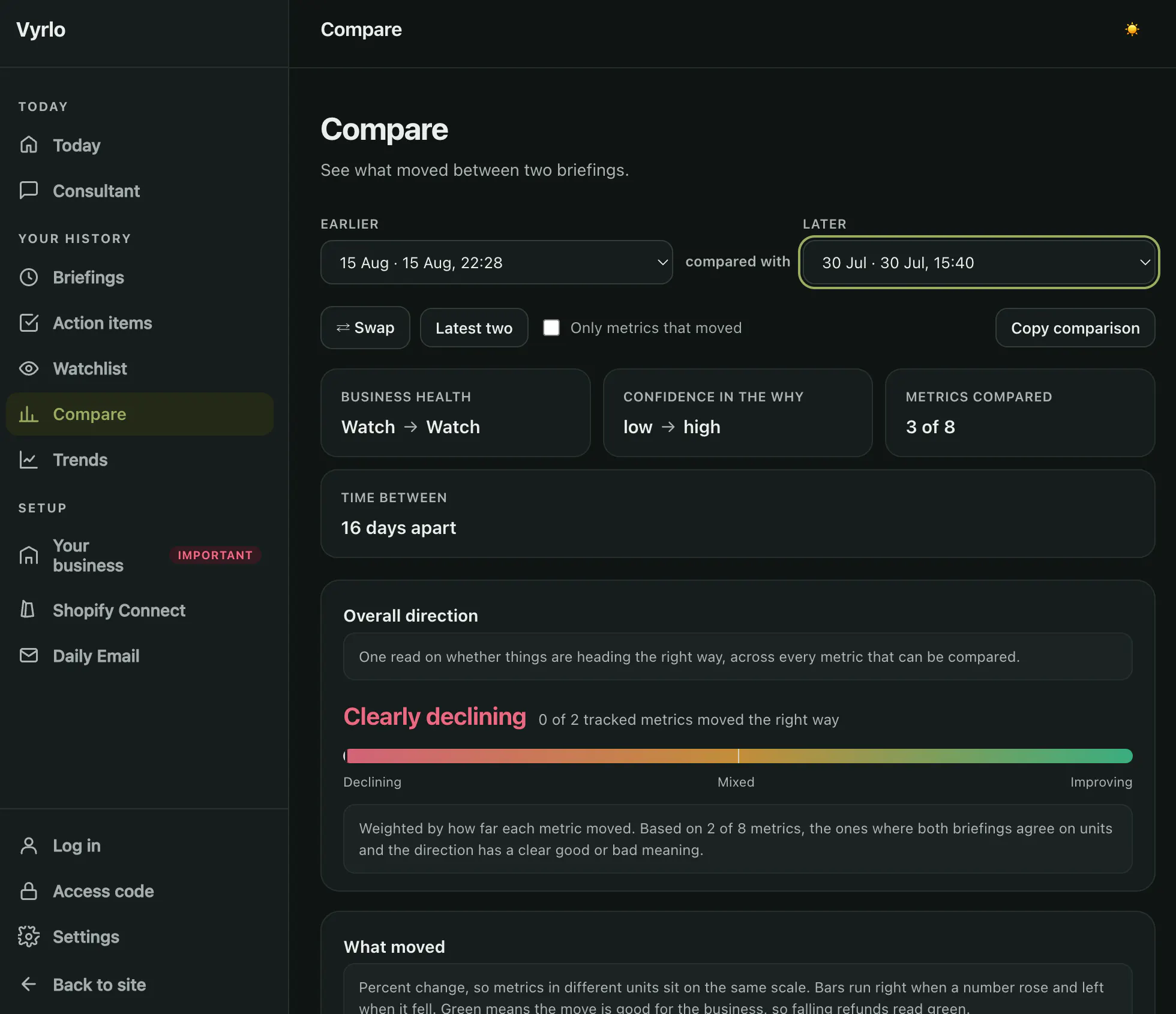
Task: Enable Only metrics that moved checkbox
Action: click(x=551, y=328)
